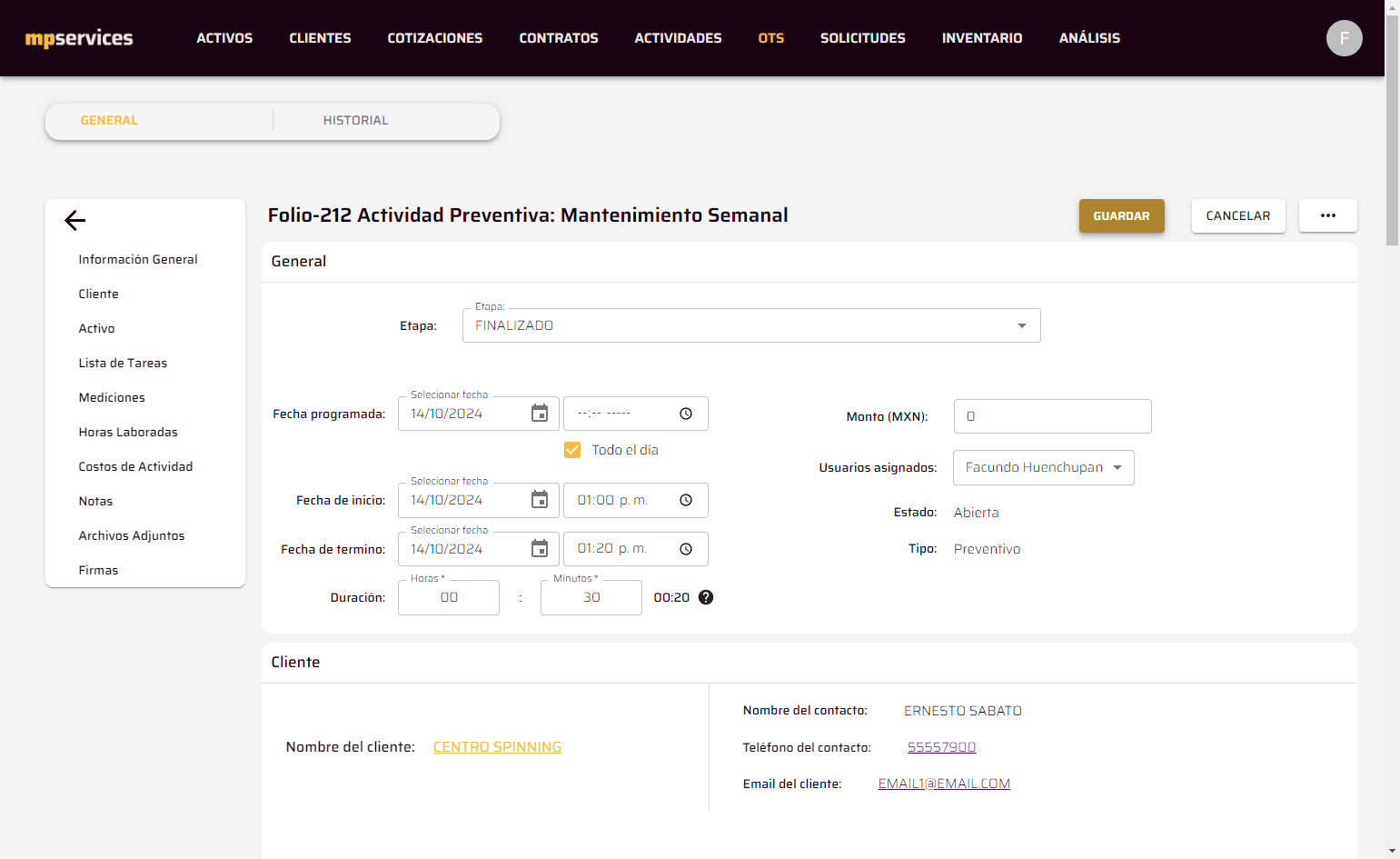Open clock picker for Fecha programada time

click(x=686, y=414)
